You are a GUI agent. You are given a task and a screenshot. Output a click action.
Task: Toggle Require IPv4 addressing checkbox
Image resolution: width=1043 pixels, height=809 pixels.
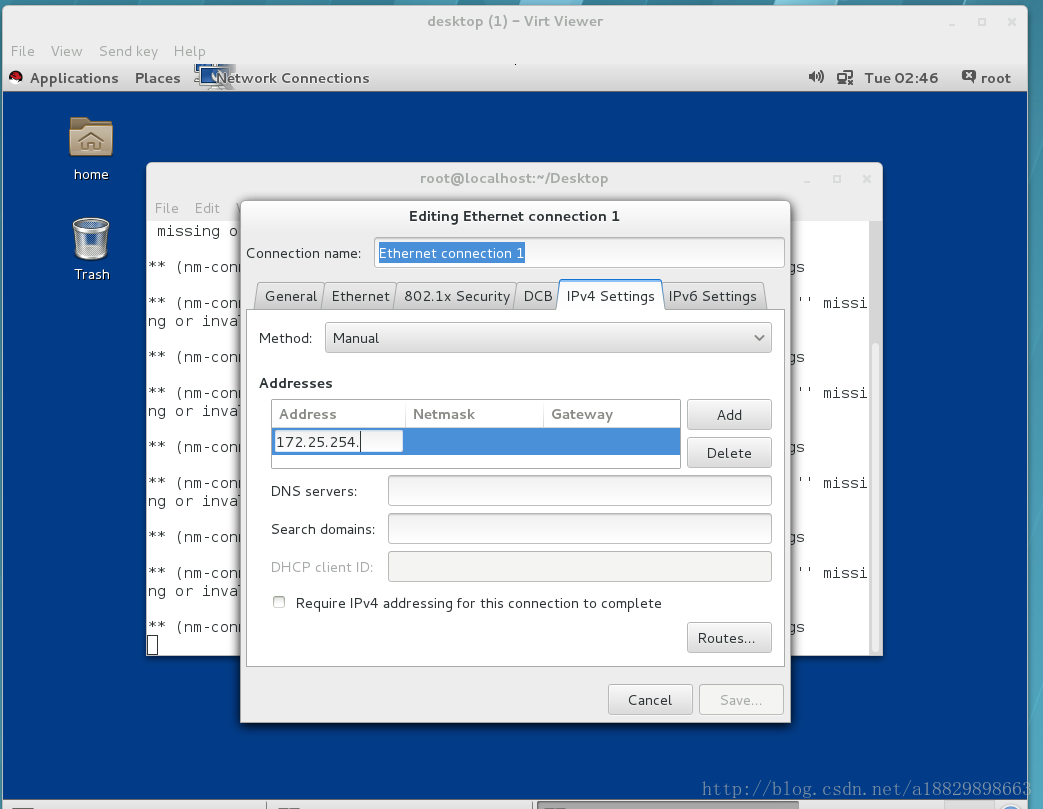click(279, 602)
